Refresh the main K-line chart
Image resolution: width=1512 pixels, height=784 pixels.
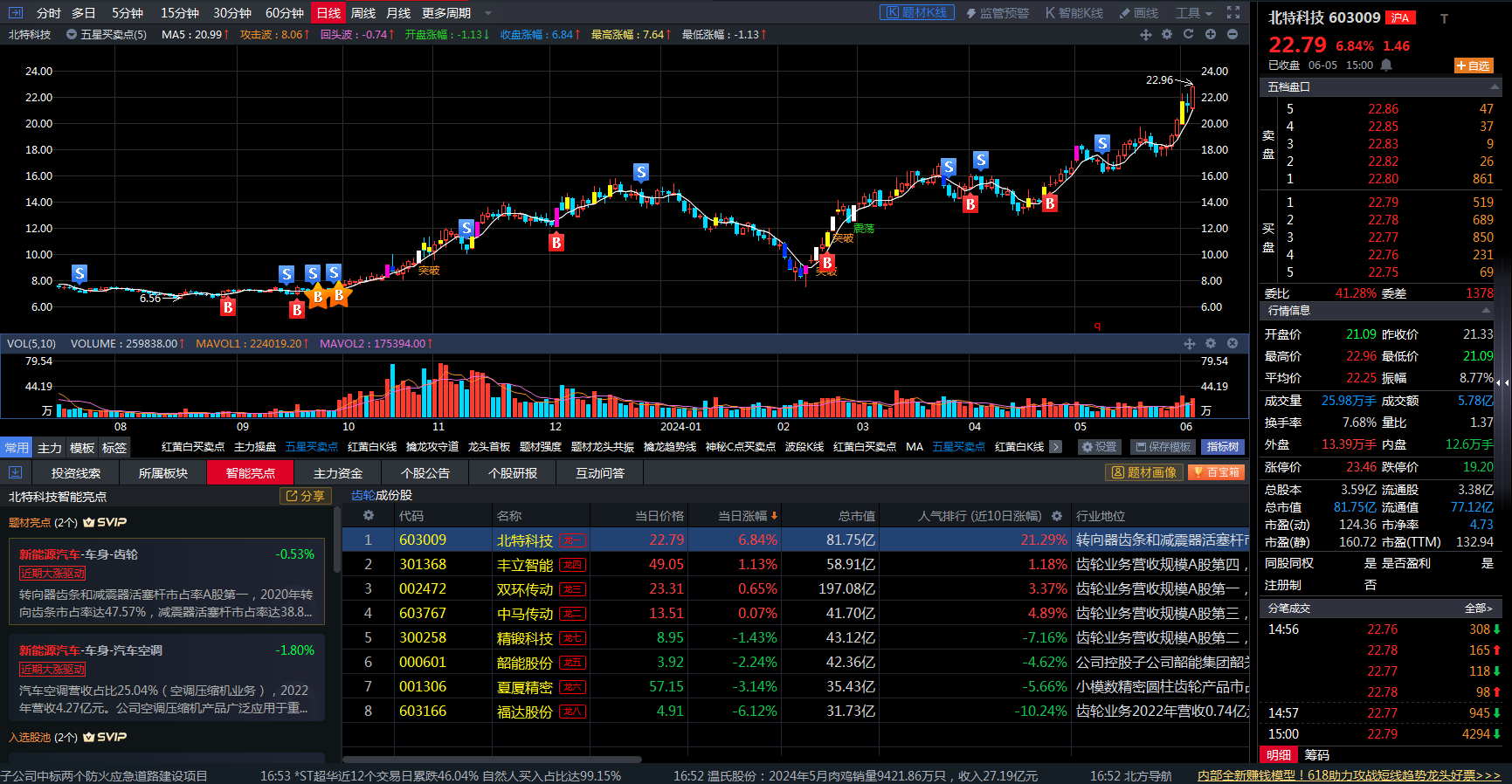coord(1188,34)
